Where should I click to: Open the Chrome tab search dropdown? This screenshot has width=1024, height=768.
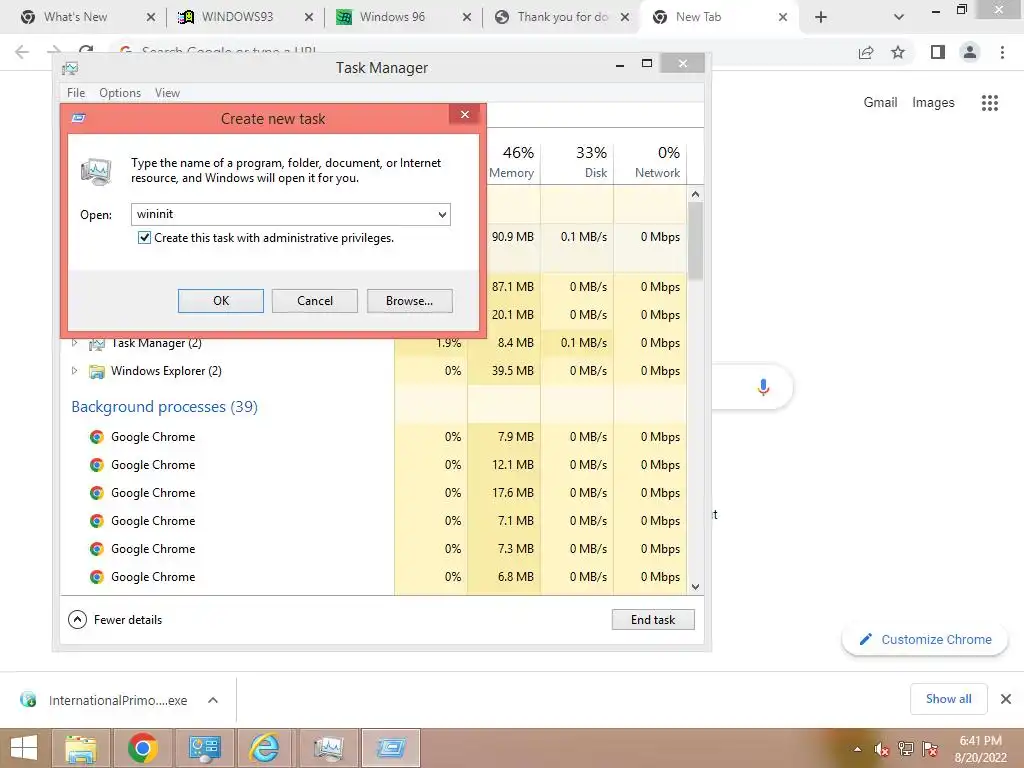pyautogui.click(x=899, y=17)
